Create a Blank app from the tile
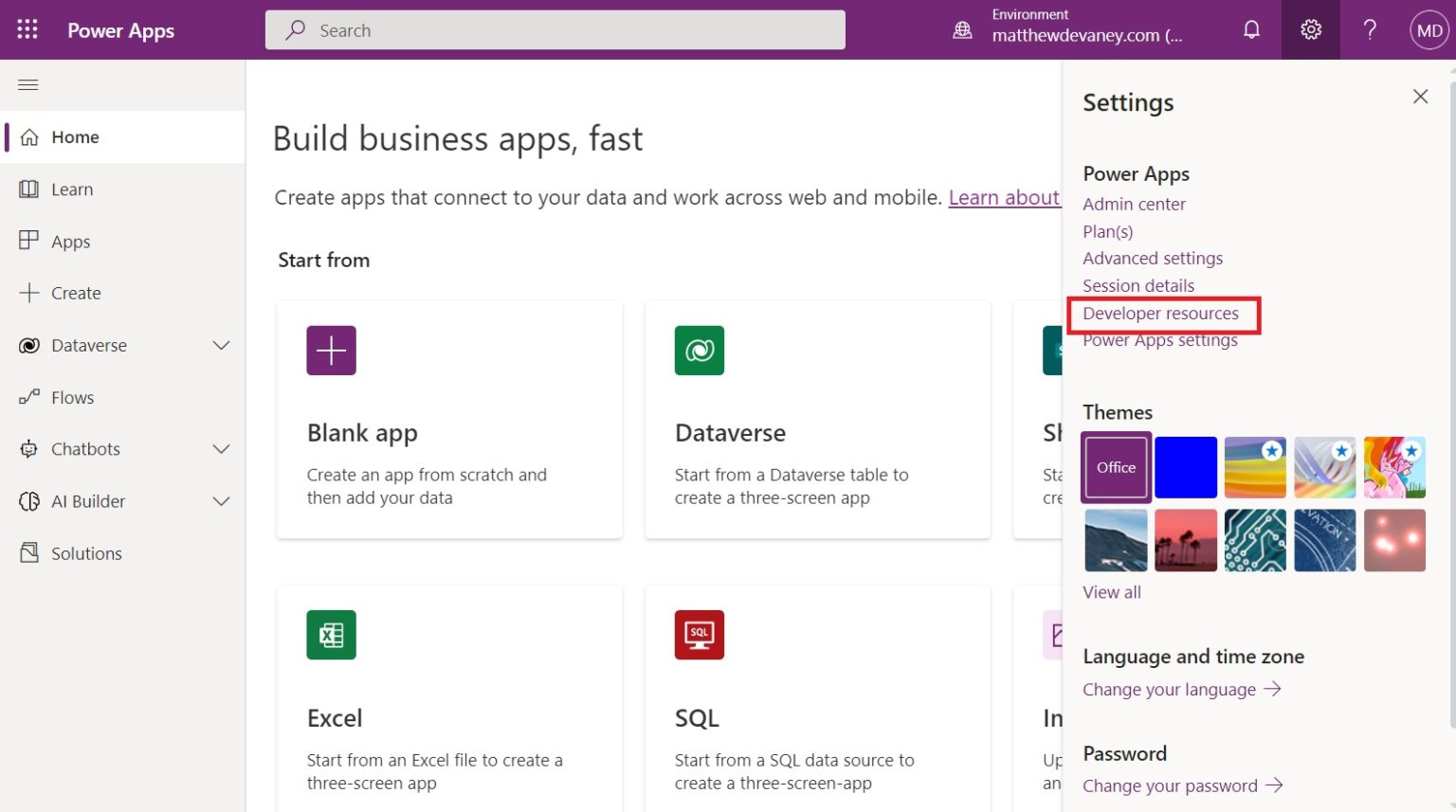 pos(449,419)
